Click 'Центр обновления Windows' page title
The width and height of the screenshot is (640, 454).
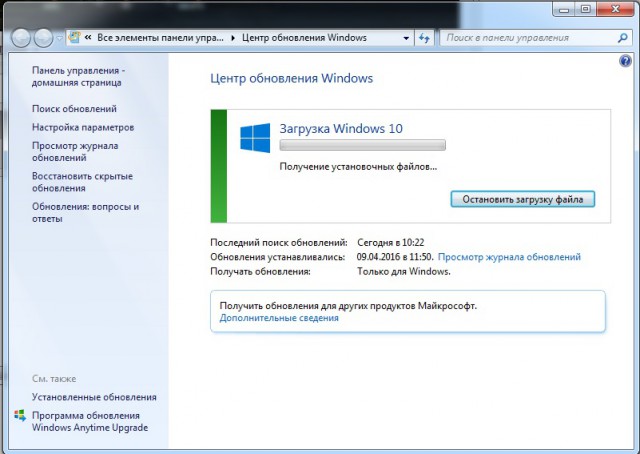pyautogui.click(x=291, y=78)
